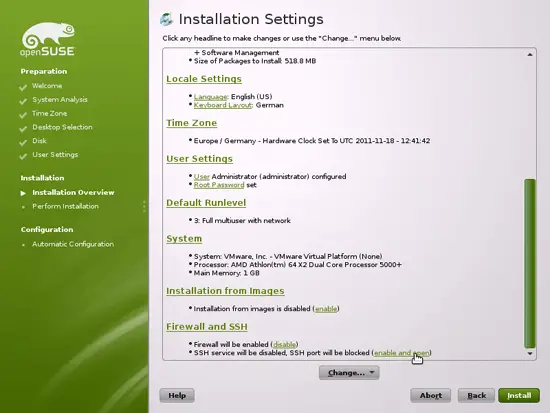Click the checkmark beside User Settings step
Viewport: 550px width, 413px height.
23,156
